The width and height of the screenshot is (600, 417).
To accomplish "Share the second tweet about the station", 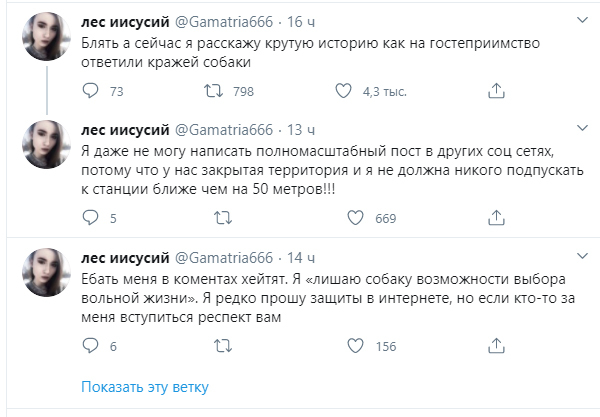I will coord(494,218).
